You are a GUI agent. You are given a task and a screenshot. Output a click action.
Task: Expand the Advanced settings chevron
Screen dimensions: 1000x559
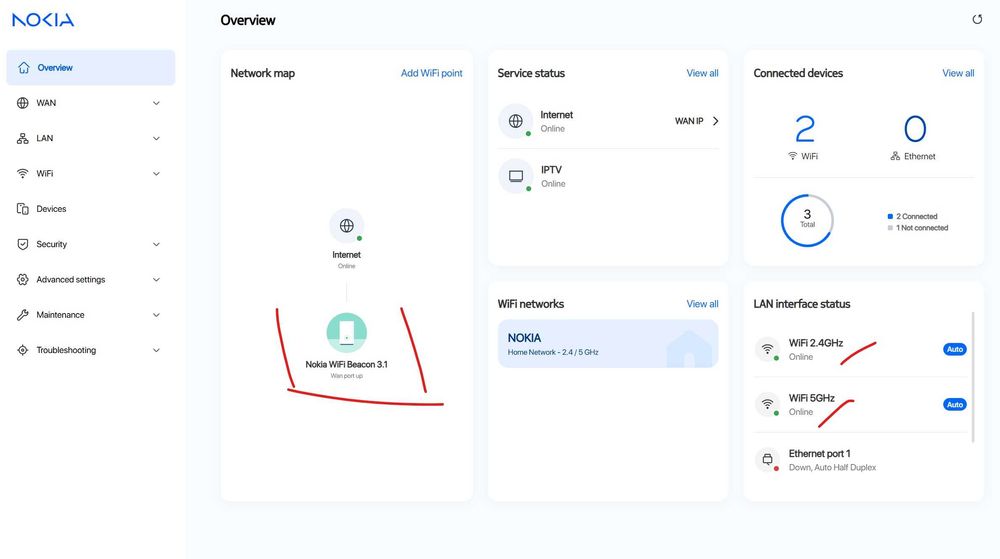pos(156,280)
